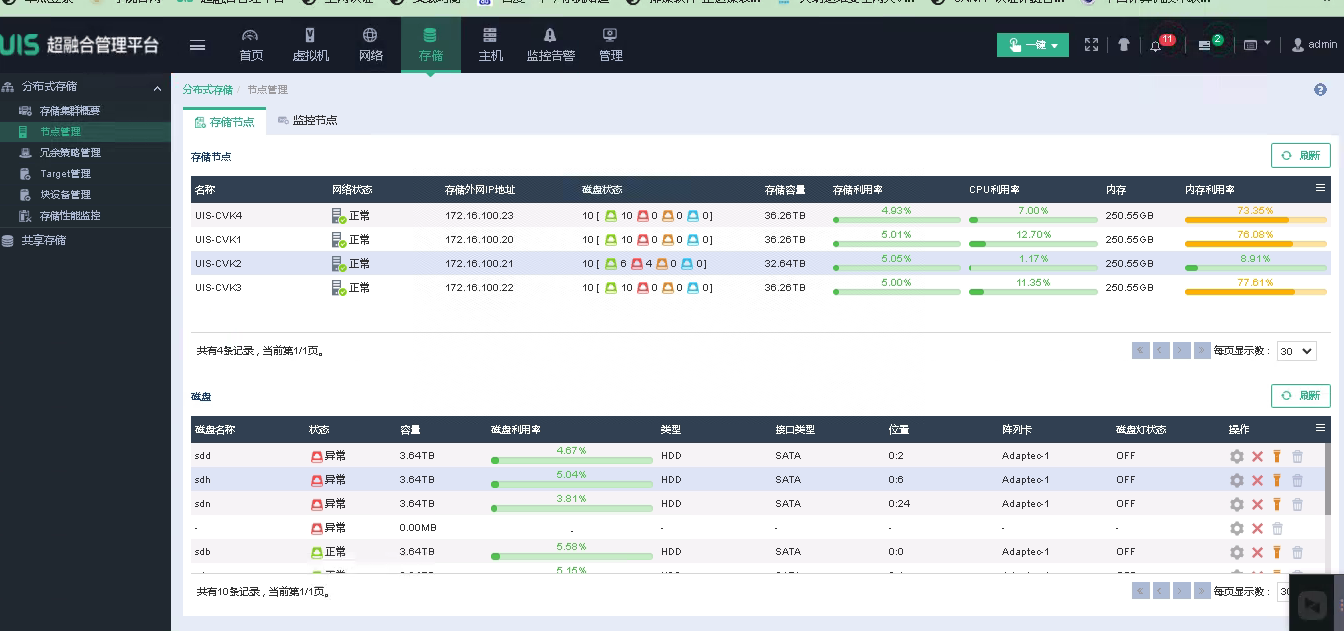Click red X icon for disk sdh
Screen dimensions: 1344x631
[x=1258, y=480]
